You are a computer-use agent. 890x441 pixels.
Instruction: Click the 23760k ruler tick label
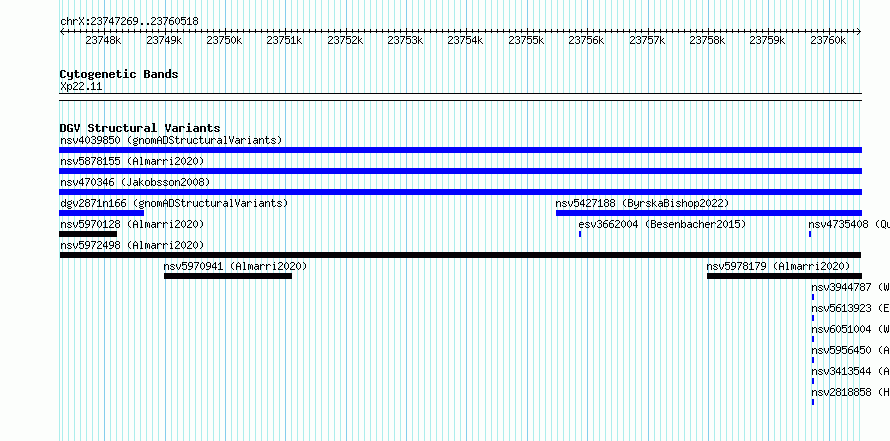pyautogui.click(x=828, y=40)
